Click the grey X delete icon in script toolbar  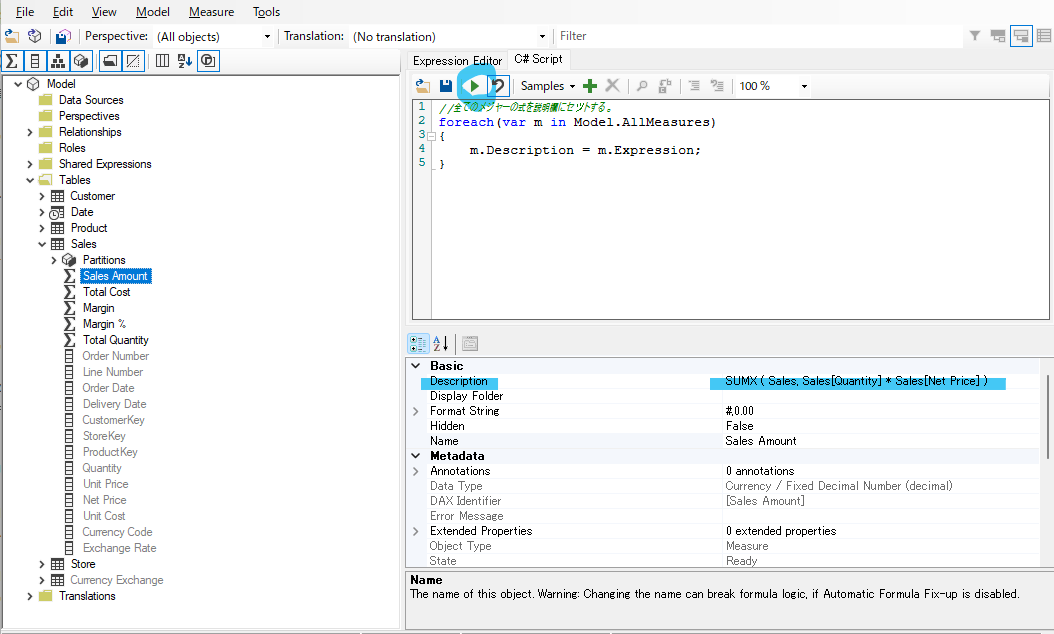[x=612, y=86]
